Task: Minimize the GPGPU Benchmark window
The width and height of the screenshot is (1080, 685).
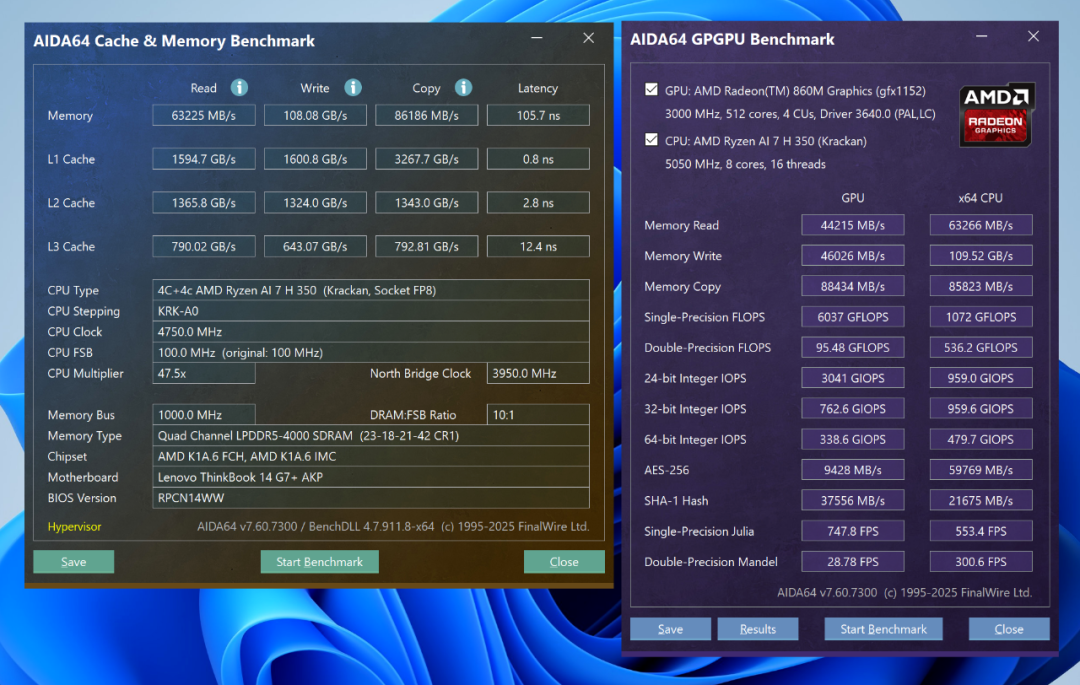Action: point(982,36)
